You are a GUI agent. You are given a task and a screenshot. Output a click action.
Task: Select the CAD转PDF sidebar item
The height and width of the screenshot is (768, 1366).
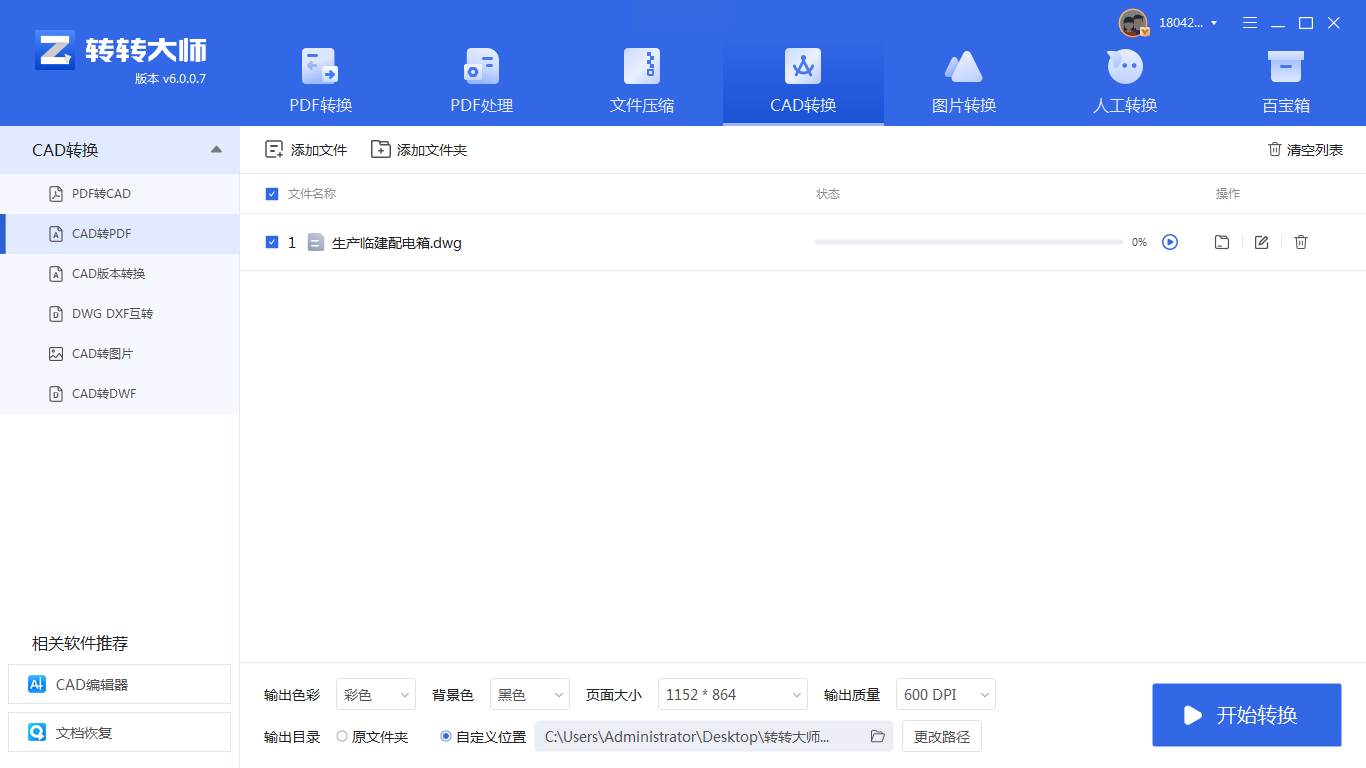pyautogui.click(x=120, y=234)
